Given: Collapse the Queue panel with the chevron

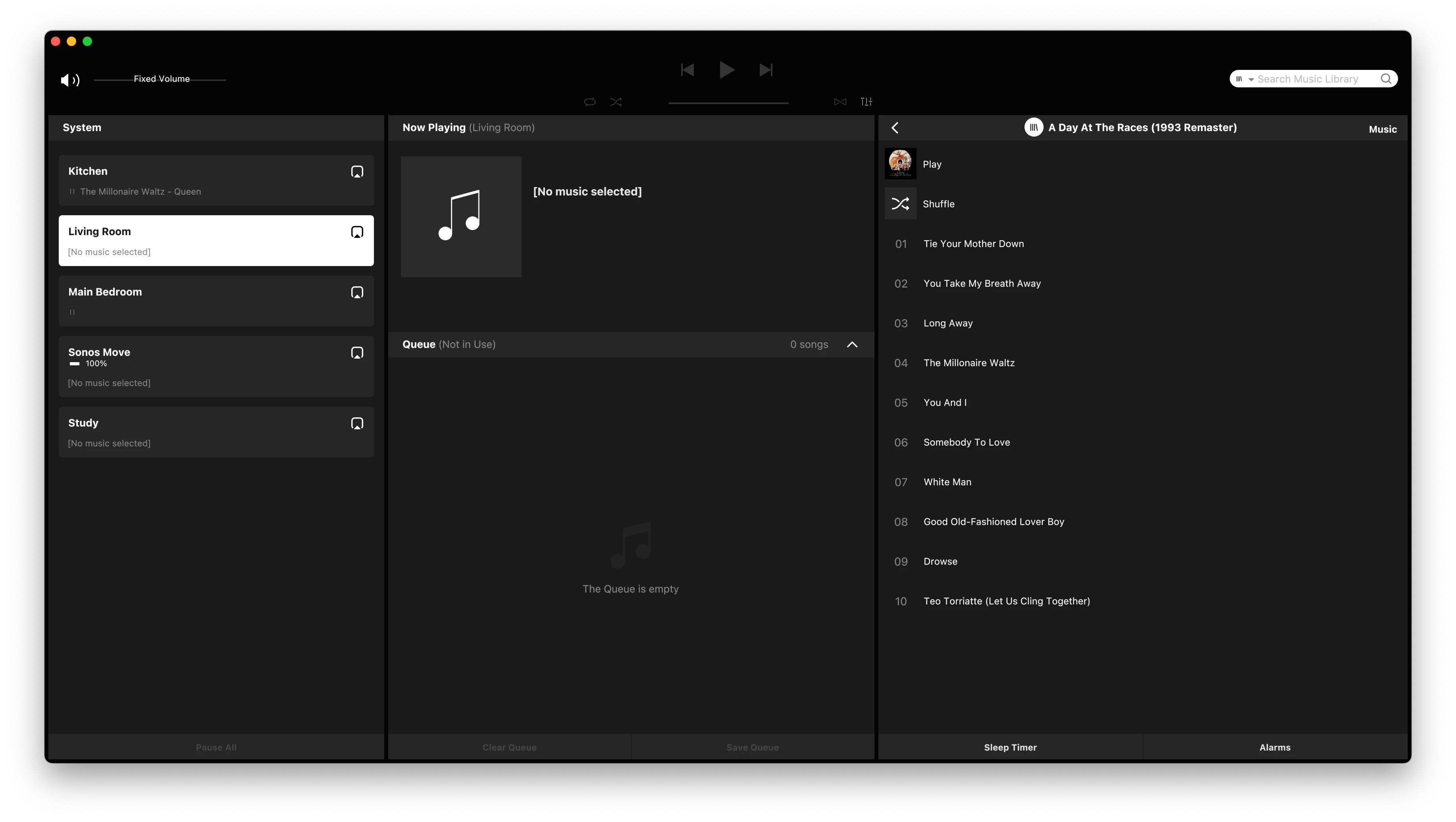Looking at the screenshot, I should (852, 344).
